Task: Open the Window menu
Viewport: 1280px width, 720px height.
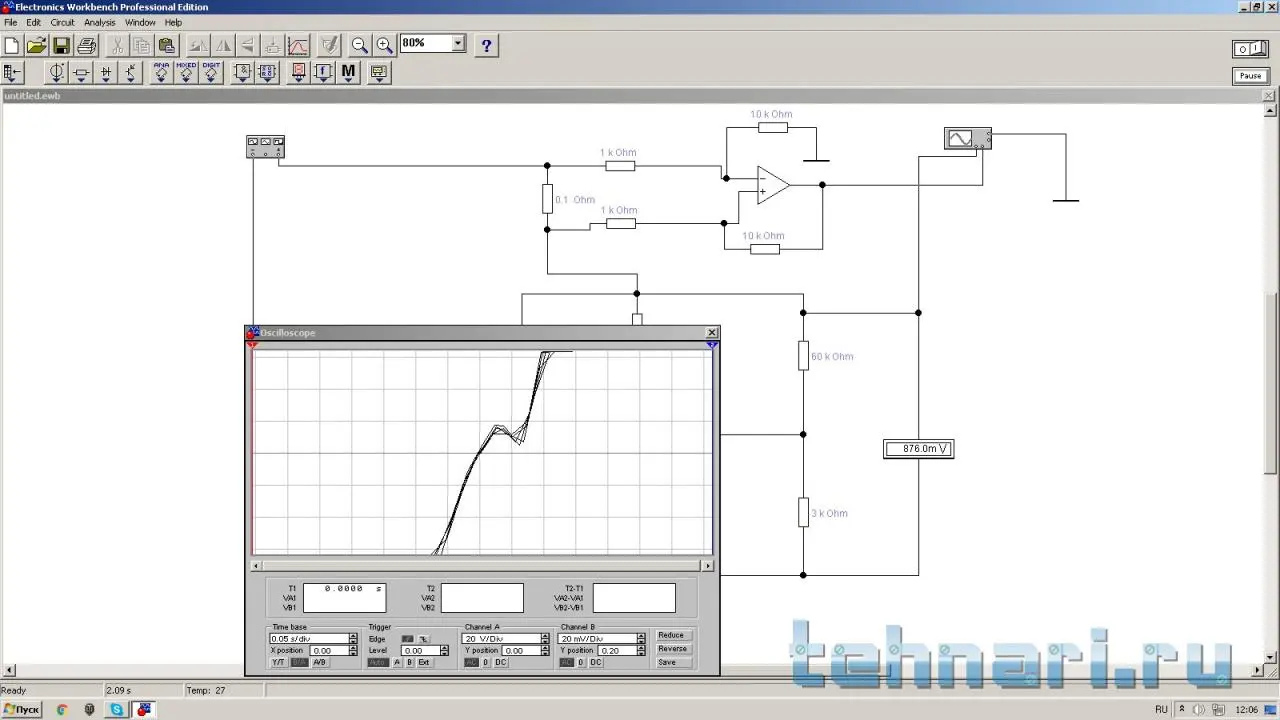Action: [140, 22]
